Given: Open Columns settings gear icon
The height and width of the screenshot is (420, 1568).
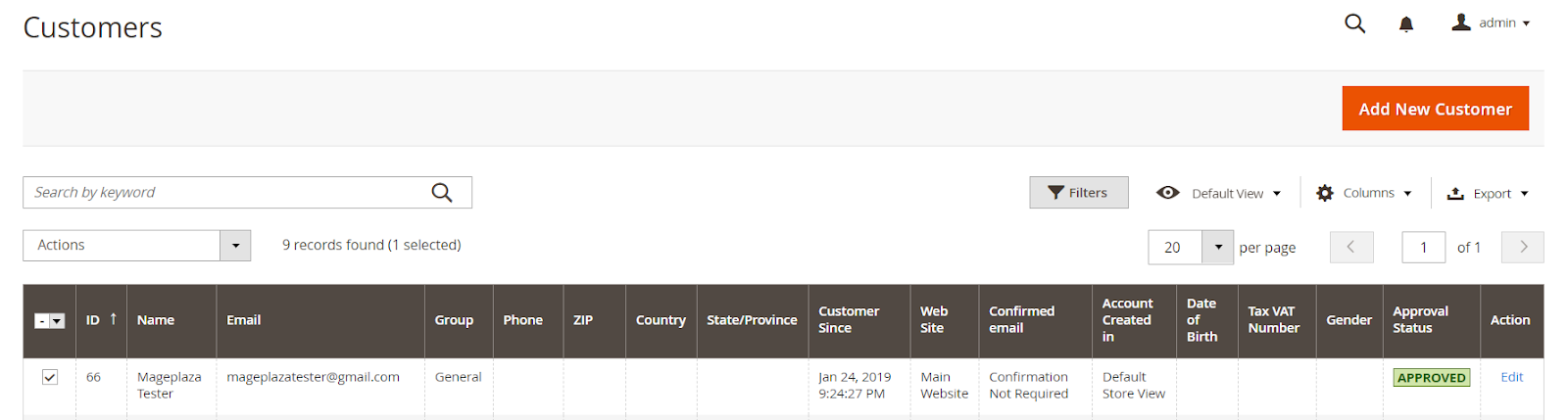Looking at the screenshot, I should tap(1325, 193).
